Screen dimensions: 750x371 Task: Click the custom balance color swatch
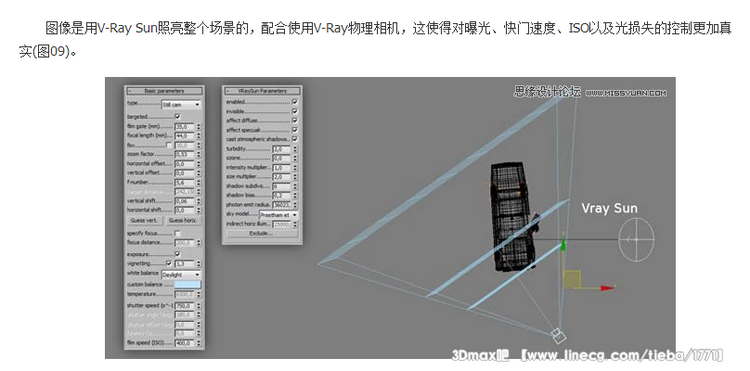coord(188,284)
